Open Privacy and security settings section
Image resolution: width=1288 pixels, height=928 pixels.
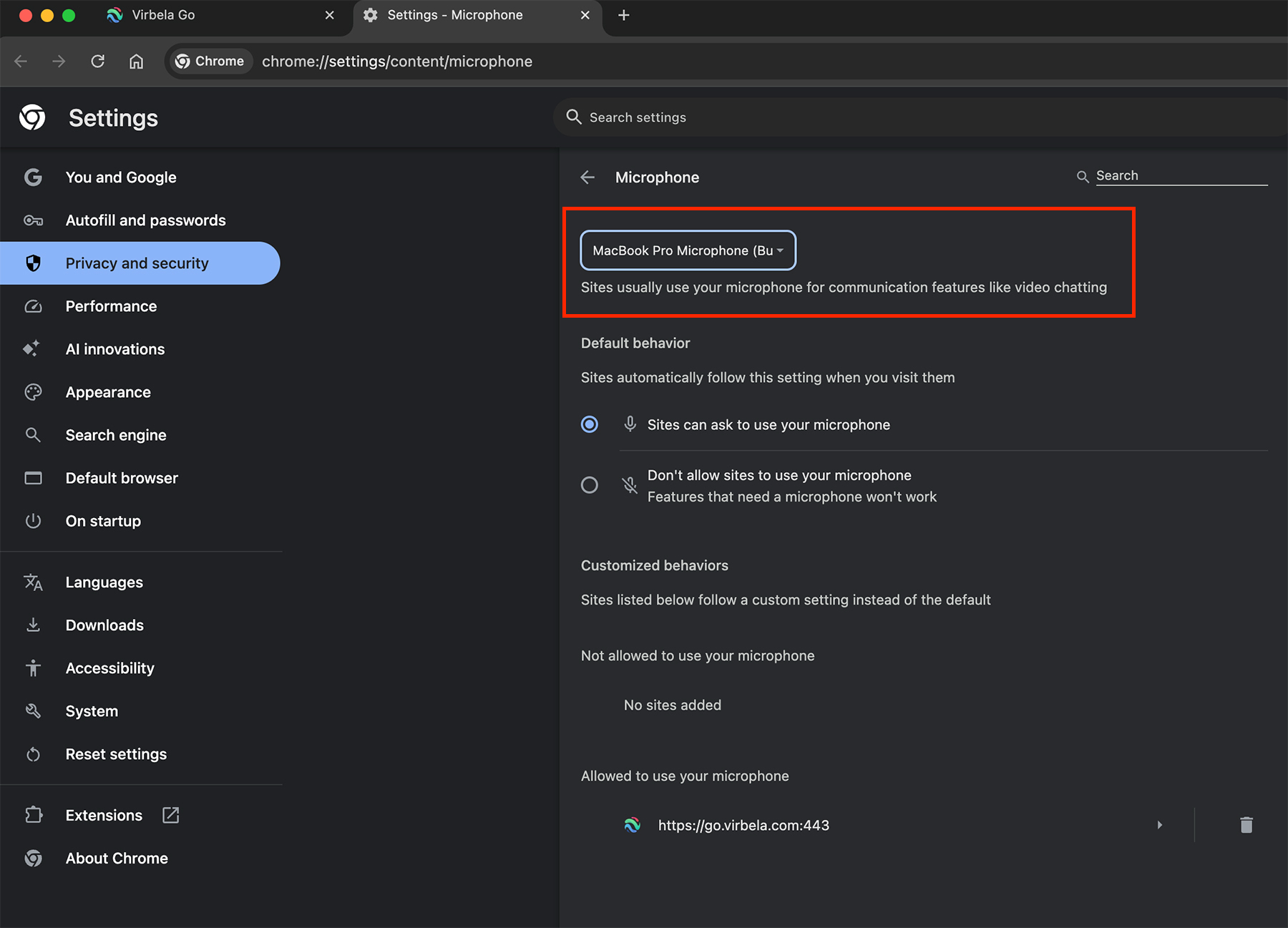[x=137, y=263]
